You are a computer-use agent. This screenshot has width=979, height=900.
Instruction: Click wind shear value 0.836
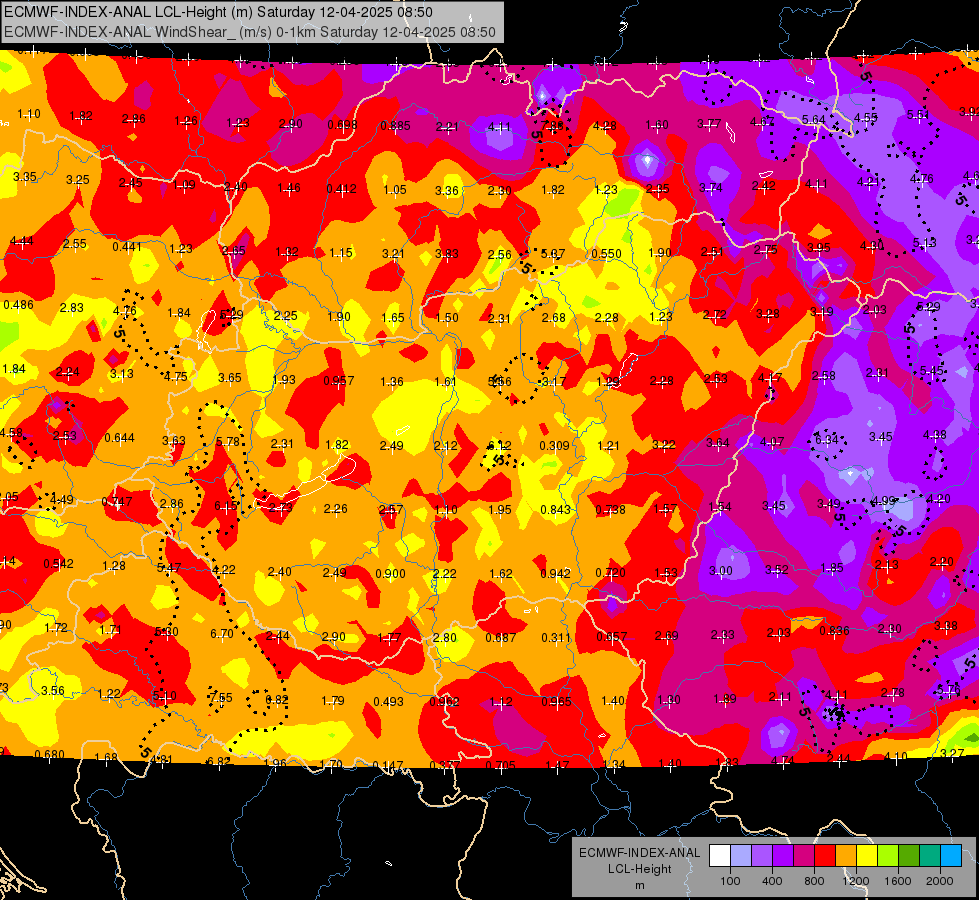834,631
